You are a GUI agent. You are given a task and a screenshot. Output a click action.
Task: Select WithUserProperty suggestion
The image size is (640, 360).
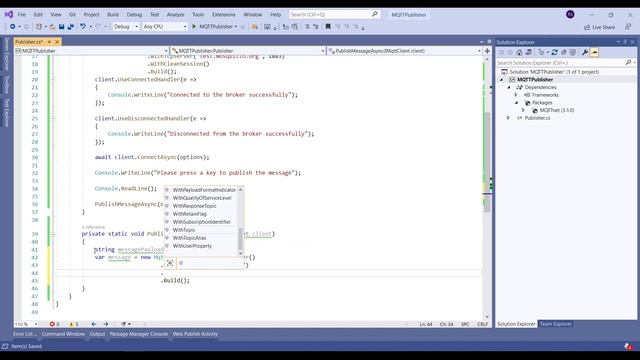(192, 246)
